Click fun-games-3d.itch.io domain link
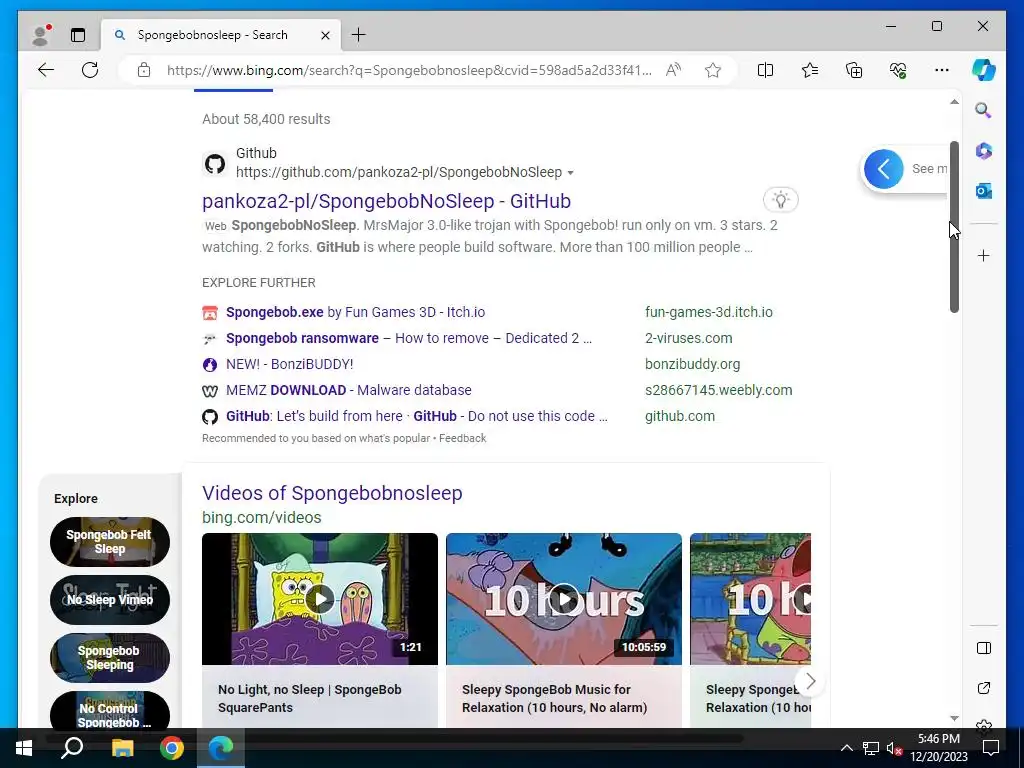 click(x=709, y=312)
